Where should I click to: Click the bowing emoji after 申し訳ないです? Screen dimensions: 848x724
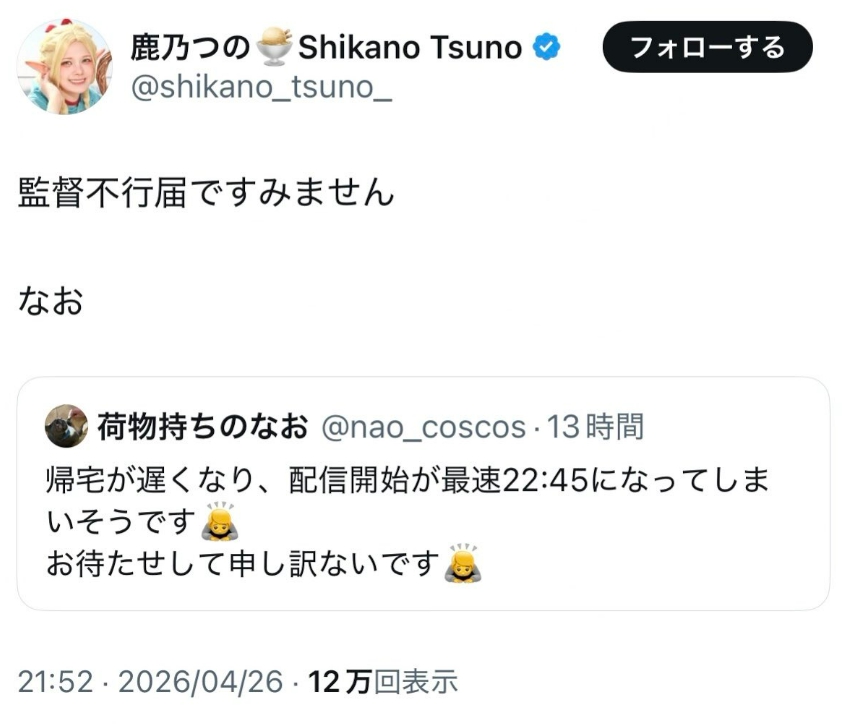click(x=463, y=565)
